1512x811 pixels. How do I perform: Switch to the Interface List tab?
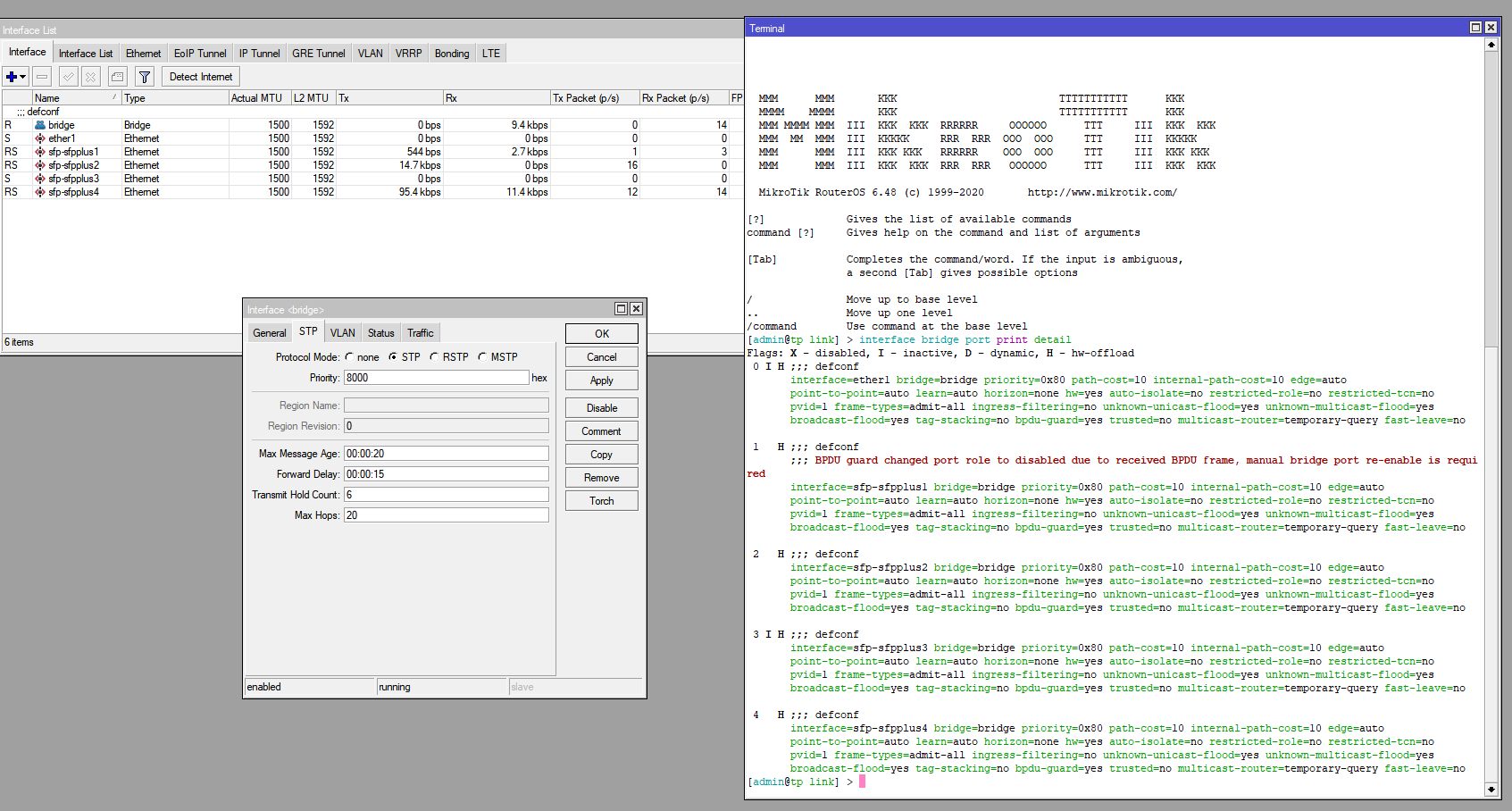[86, 54]
